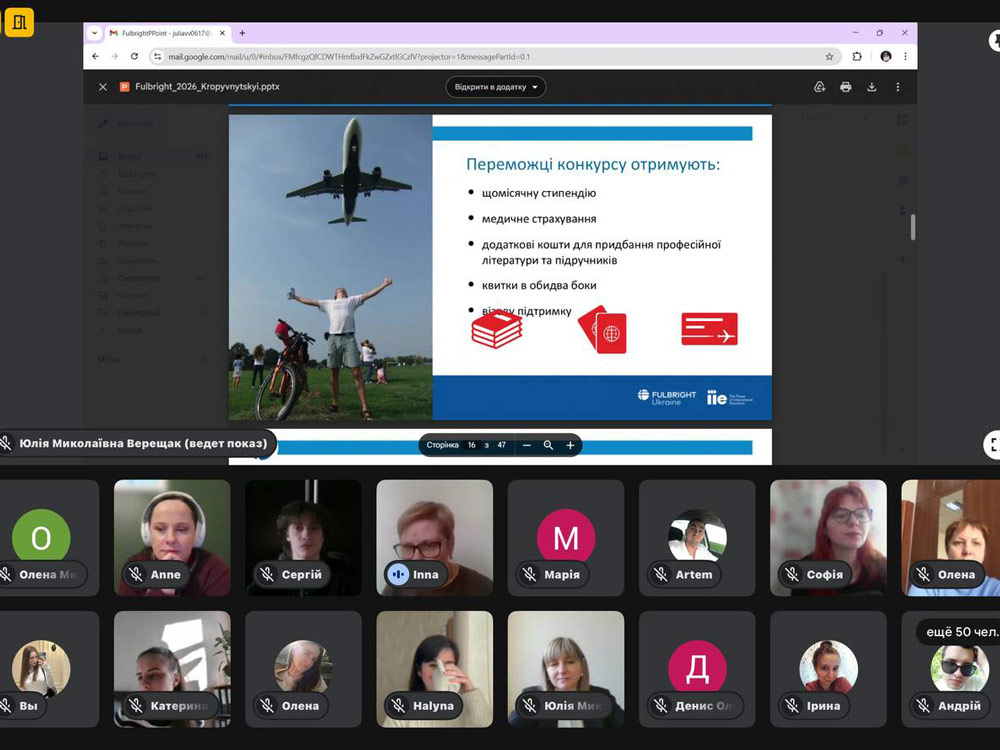This screenshot has height=750, width=1000.
Task: Open the browser extensions puzzle icon
Action: click(x=857, y=57)
